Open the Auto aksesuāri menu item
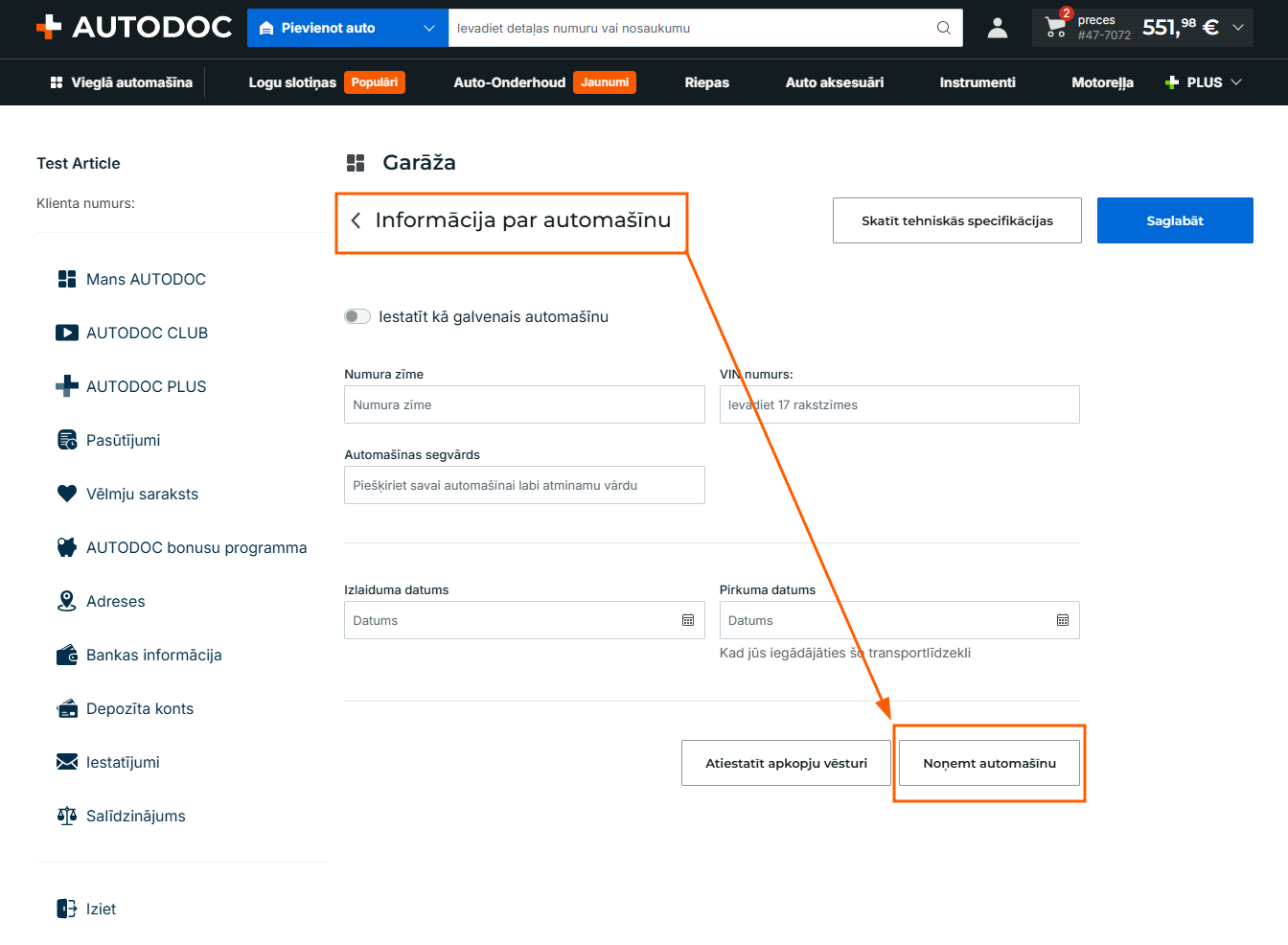 (835, 82)
